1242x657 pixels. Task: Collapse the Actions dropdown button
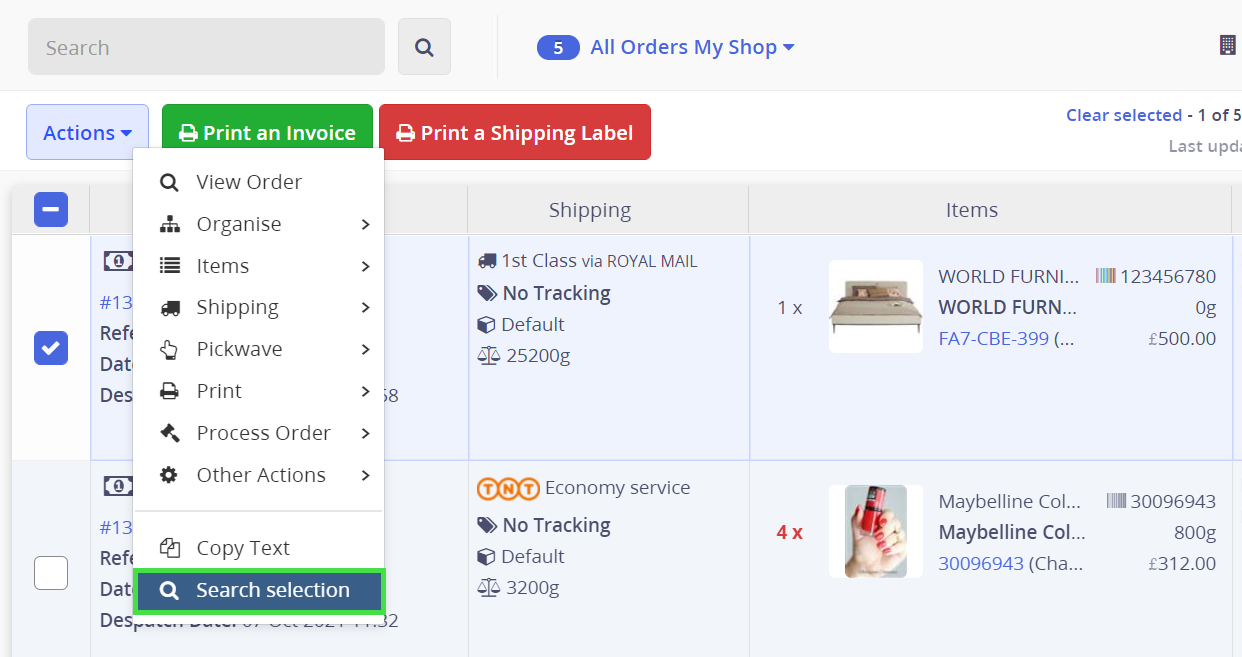coord(87,133)
